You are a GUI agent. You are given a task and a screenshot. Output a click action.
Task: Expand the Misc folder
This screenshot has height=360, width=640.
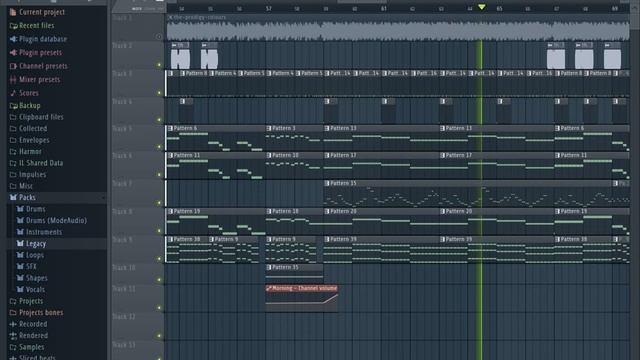click(x=13, y=186)
